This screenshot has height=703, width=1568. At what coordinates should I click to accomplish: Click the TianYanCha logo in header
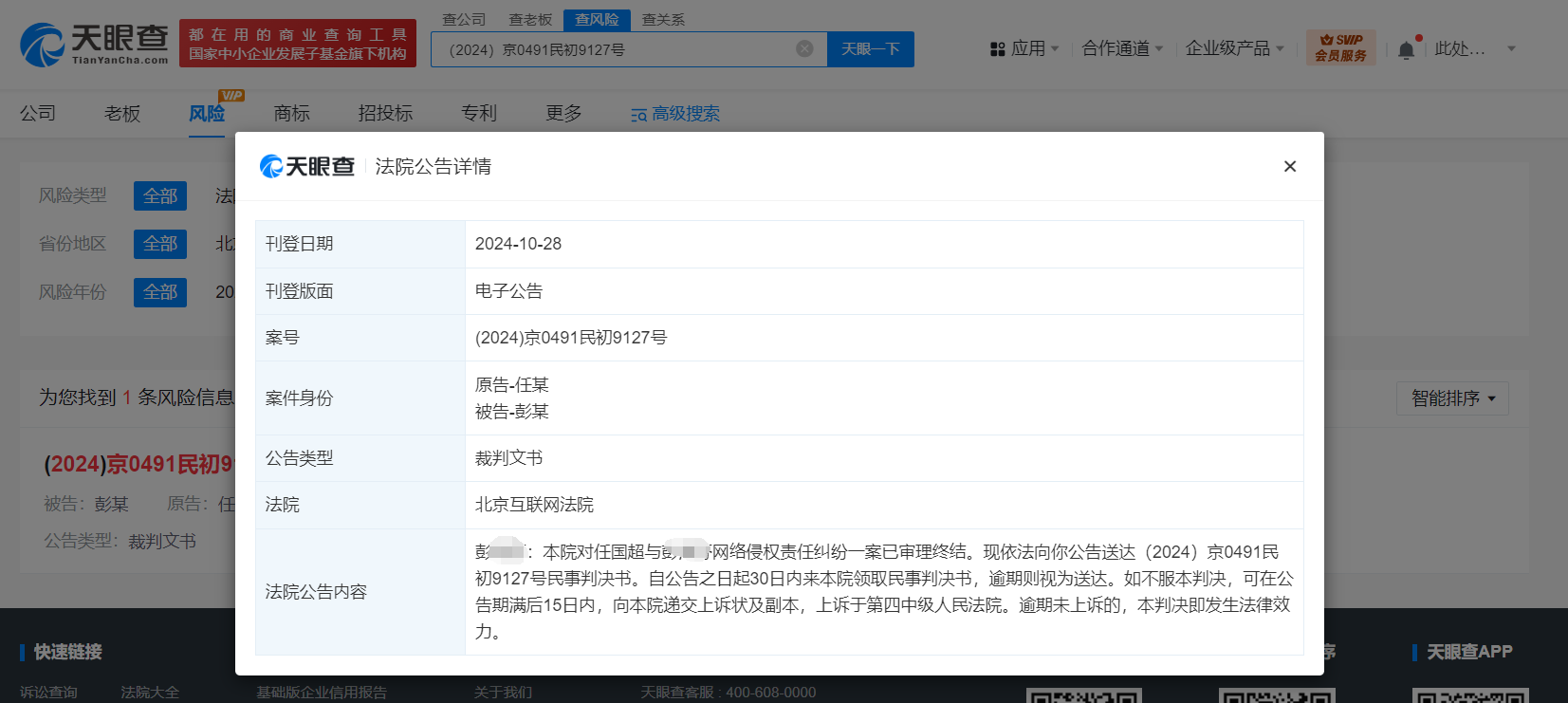[94, 44]
